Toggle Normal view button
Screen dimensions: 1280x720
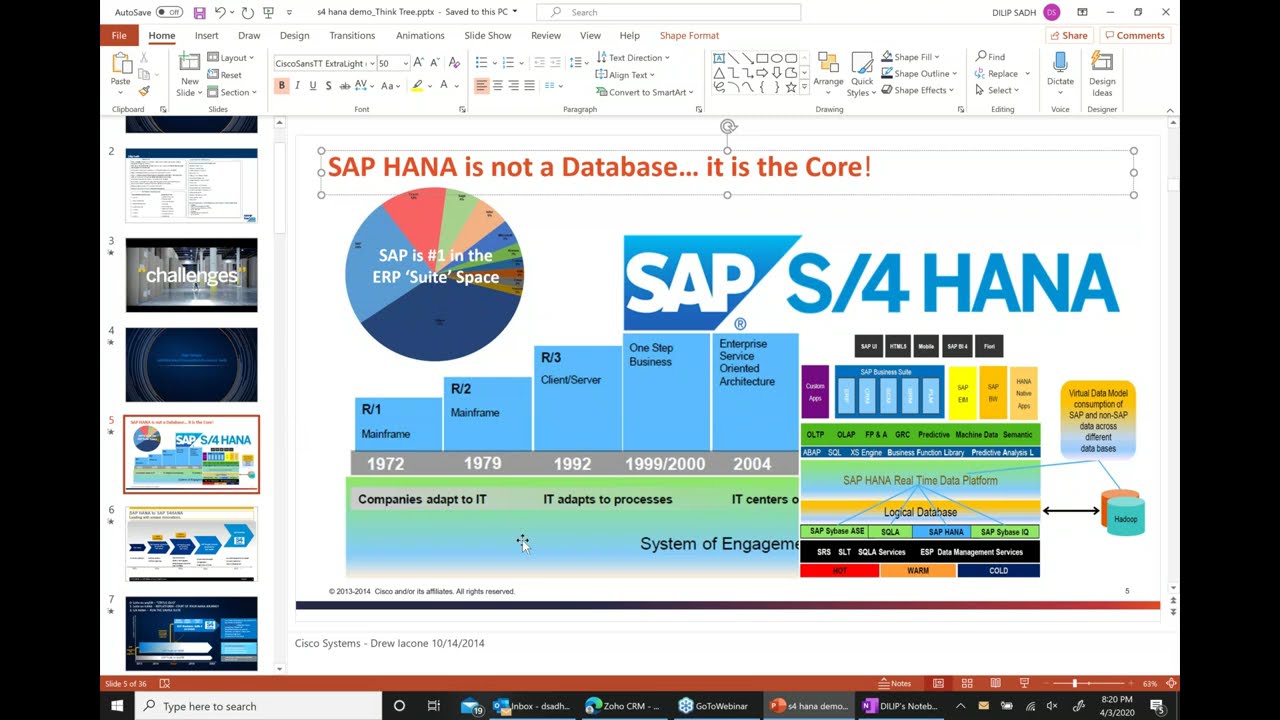(x=938, y=683)
